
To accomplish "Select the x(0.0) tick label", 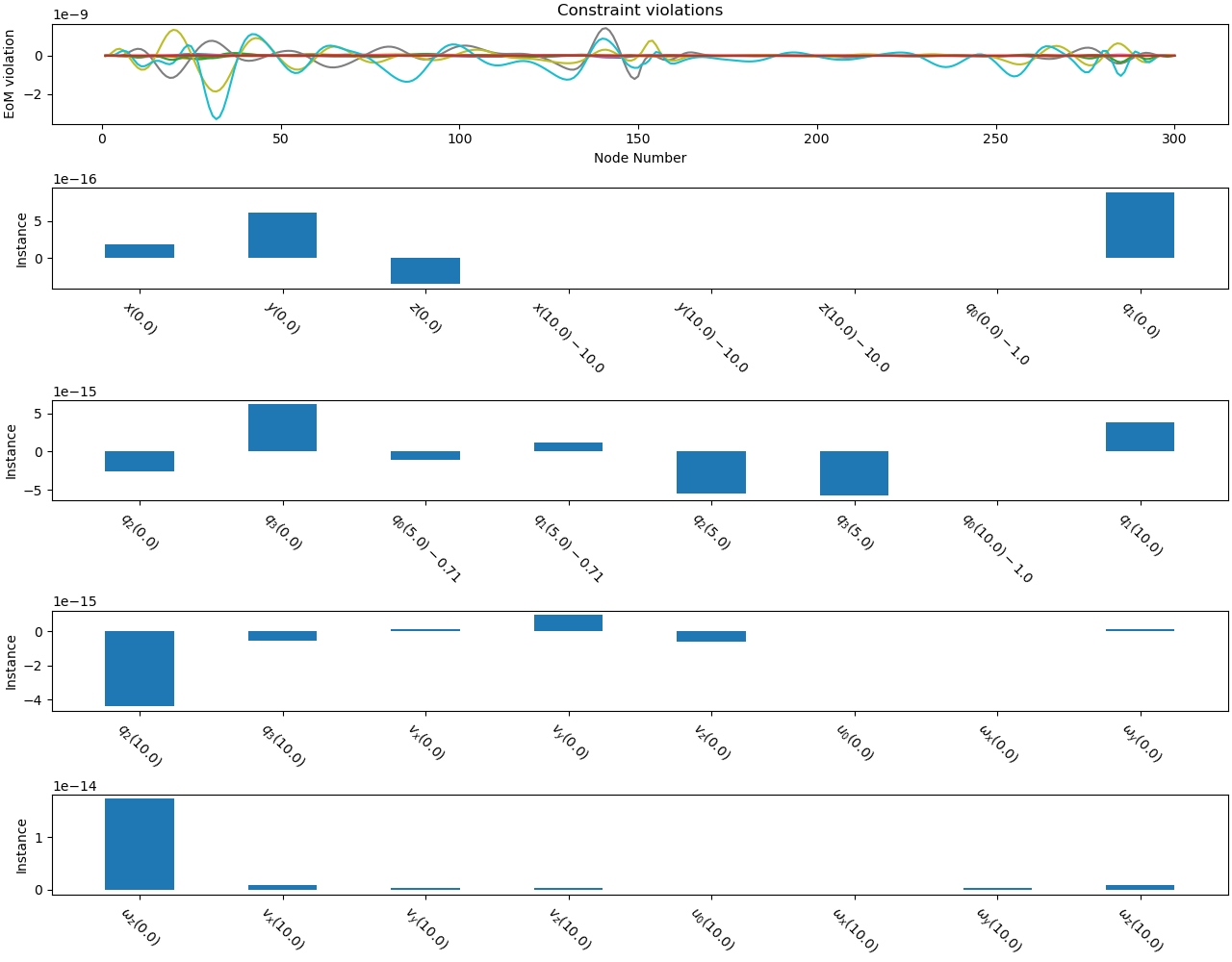I will [x=141, y=318].
